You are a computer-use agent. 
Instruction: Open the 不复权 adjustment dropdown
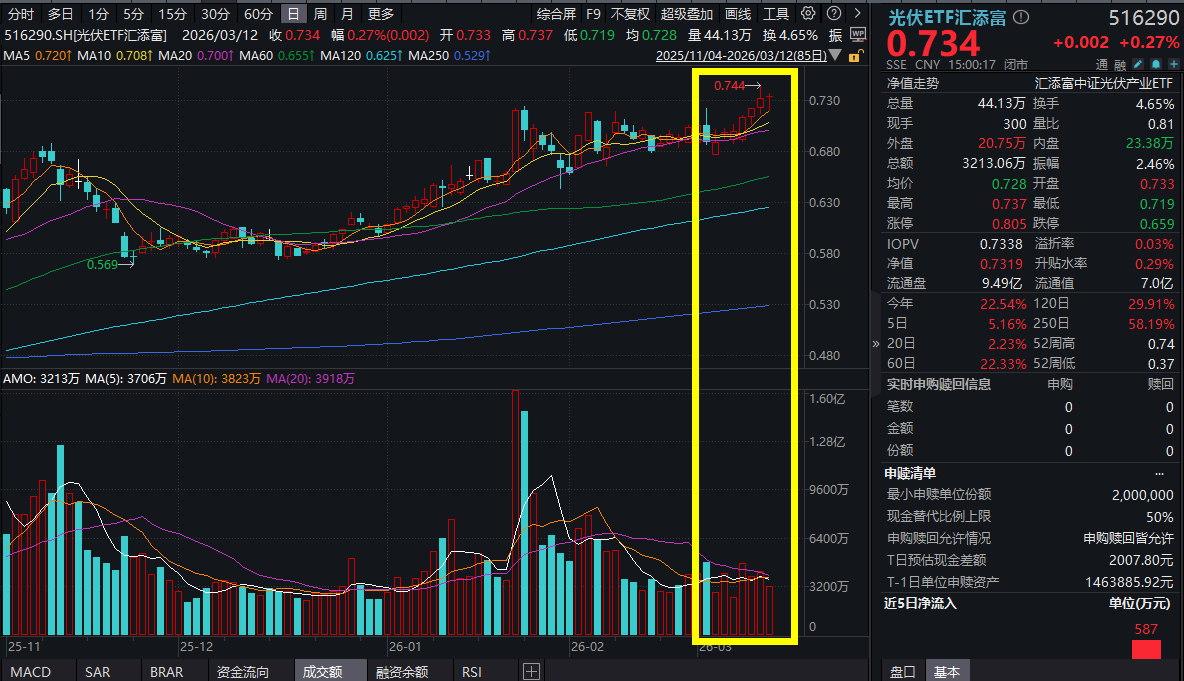click(x=630, y=14)
